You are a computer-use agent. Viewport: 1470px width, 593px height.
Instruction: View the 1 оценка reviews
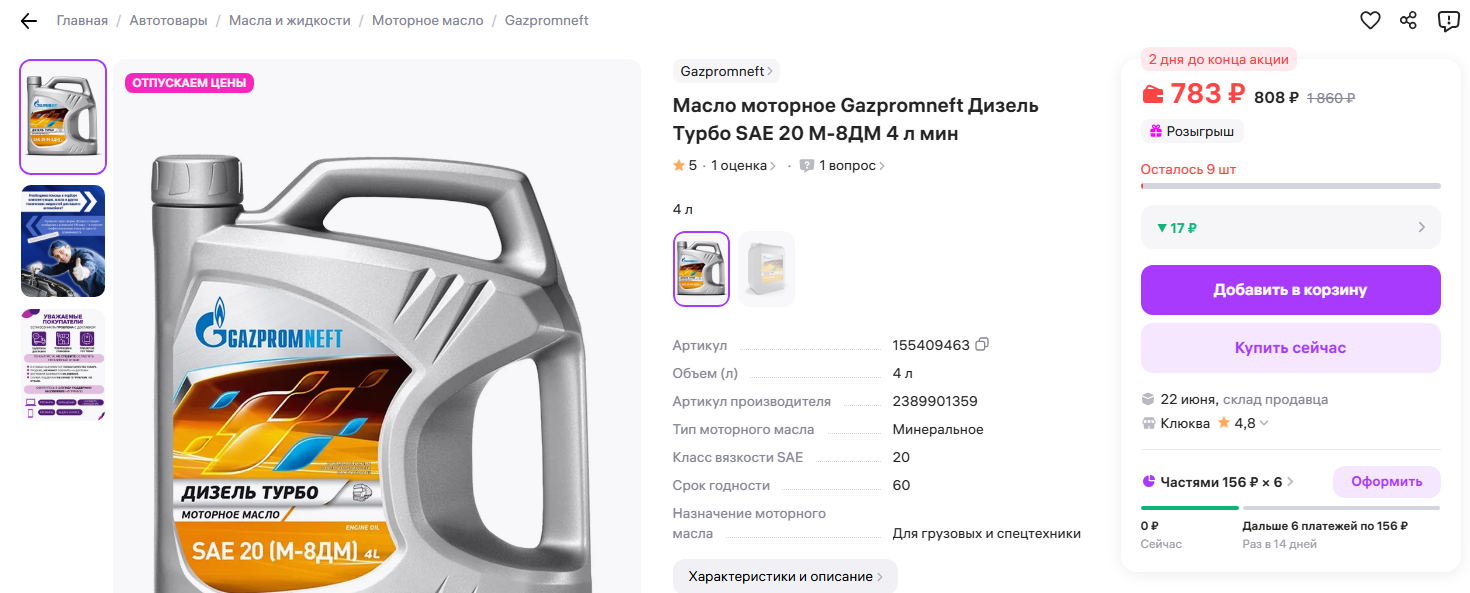[x=744, y=166]
